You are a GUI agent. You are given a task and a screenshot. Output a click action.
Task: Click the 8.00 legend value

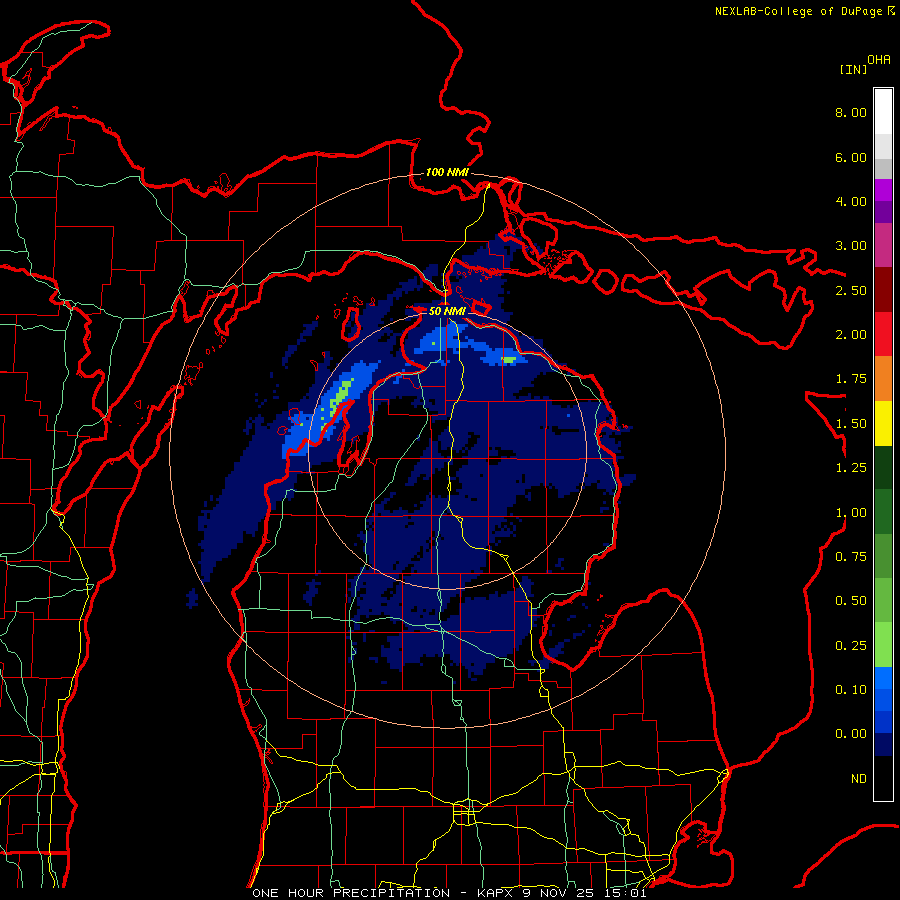pos(851,112)
